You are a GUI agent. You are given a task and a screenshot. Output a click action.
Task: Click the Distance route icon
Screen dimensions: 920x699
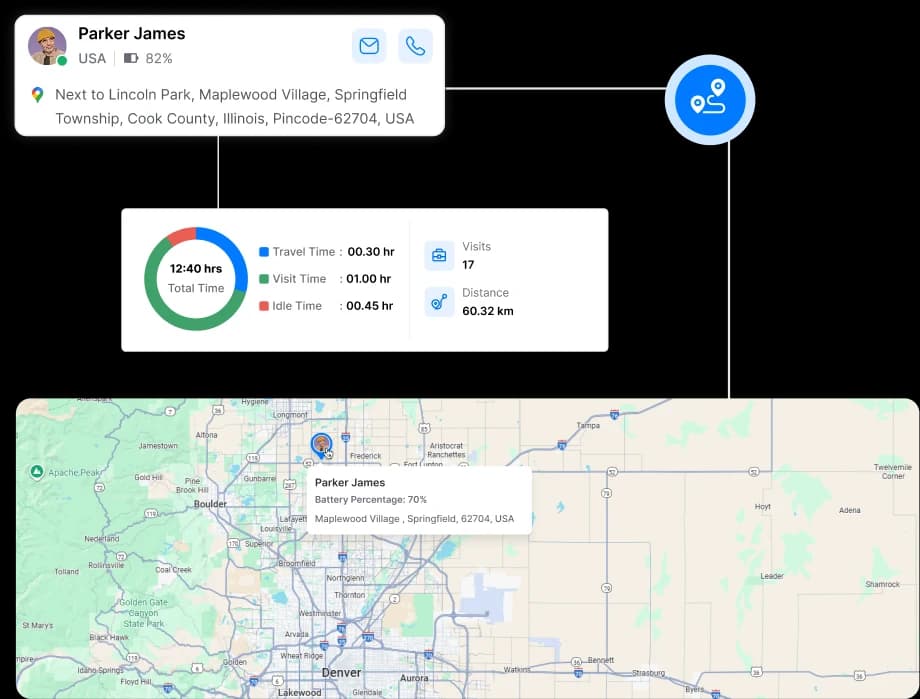(x=439, y=302)
